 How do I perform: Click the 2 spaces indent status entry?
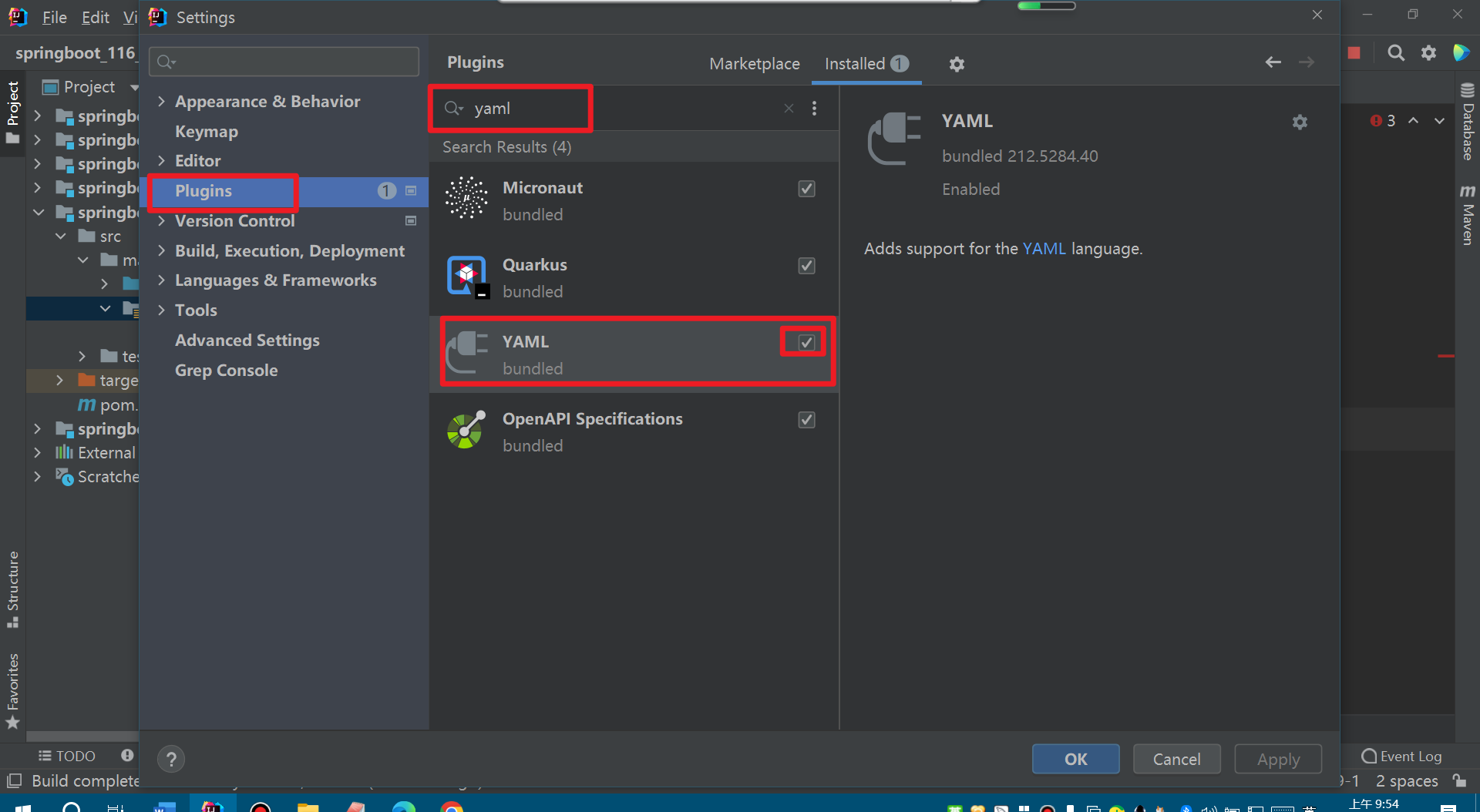[1407, 780]
